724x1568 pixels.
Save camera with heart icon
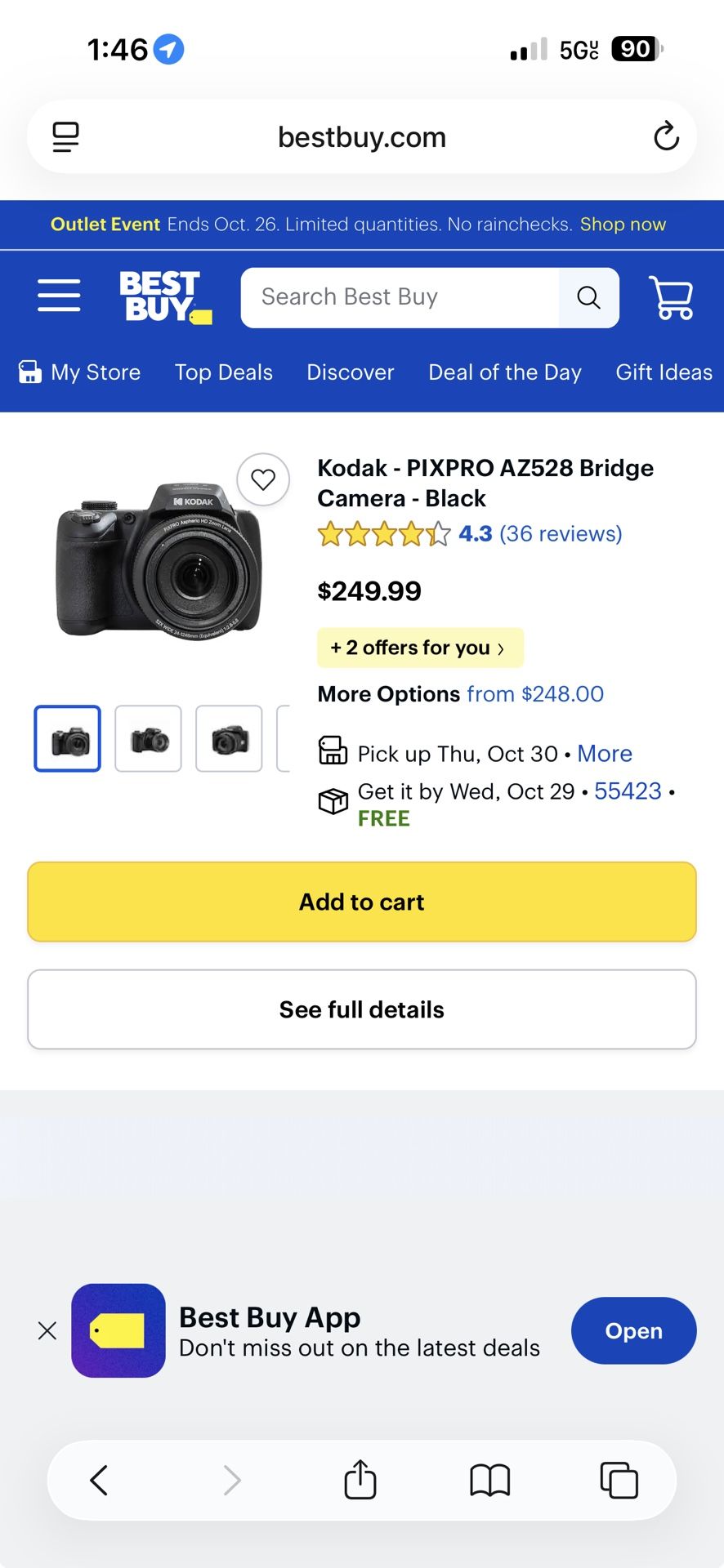[x=263, y=479]
